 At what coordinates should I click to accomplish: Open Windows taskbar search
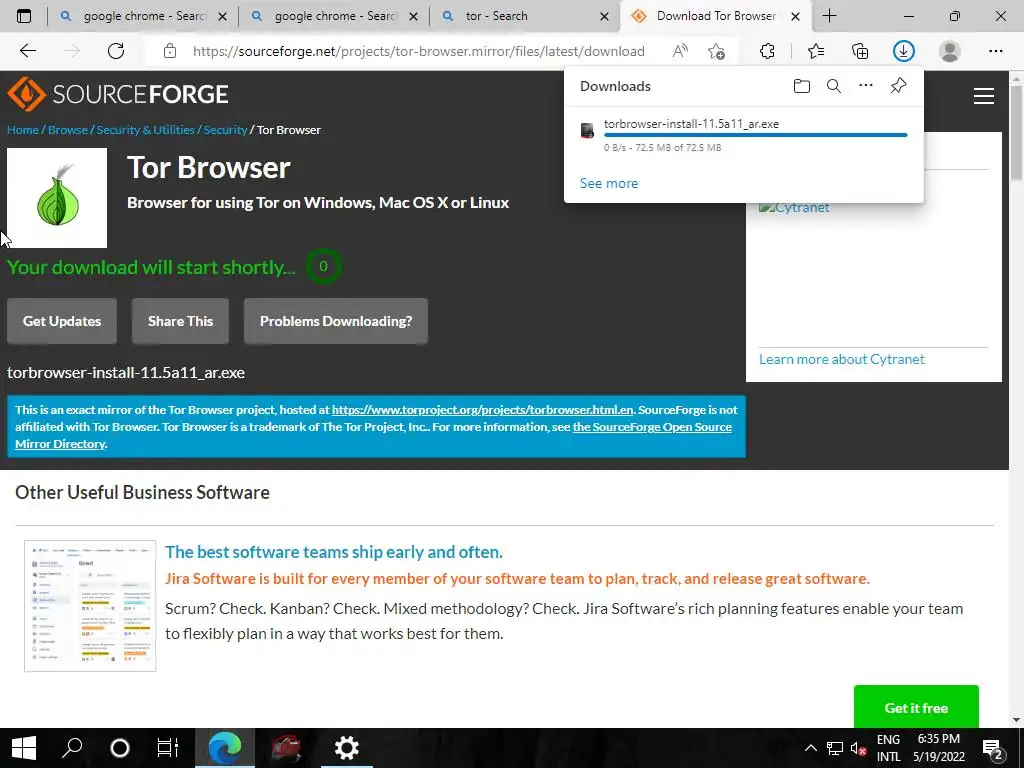click(x=72, y=748)
